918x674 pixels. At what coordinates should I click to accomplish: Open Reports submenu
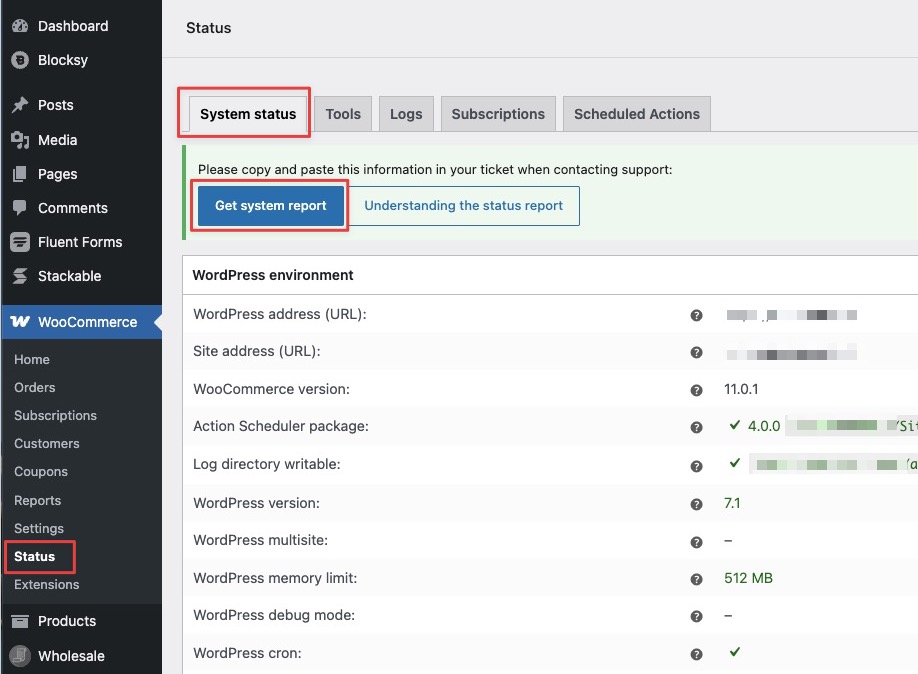click(37, 501)
